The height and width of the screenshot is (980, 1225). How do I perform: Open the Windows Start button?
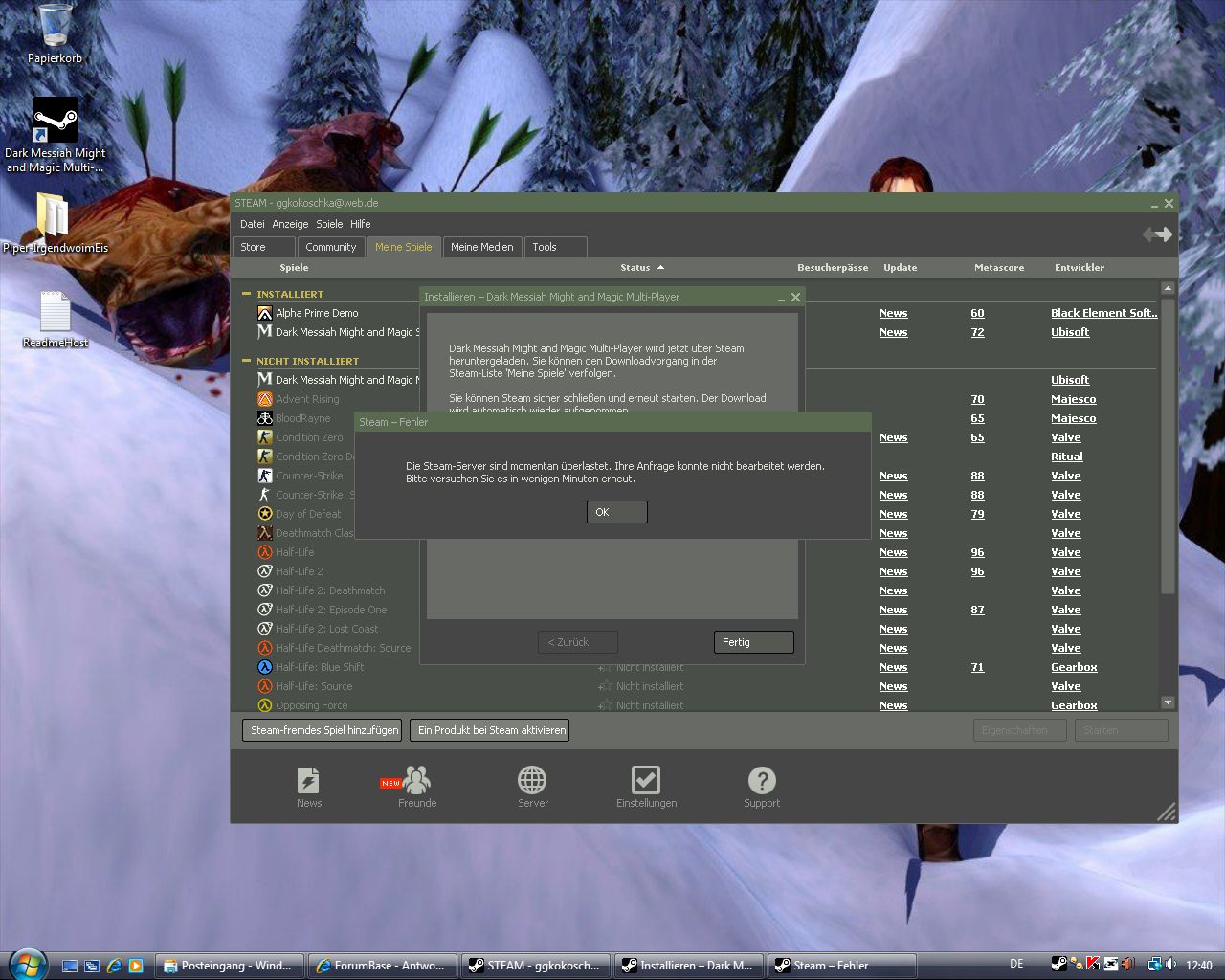[26, 964]
